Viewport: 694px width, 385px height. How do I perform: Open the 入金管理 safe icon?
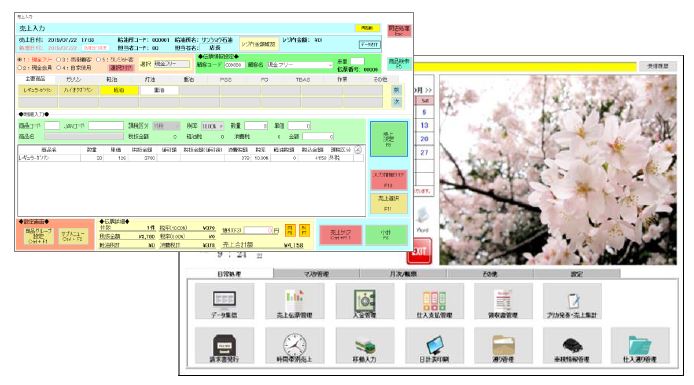tap(364, 301)
